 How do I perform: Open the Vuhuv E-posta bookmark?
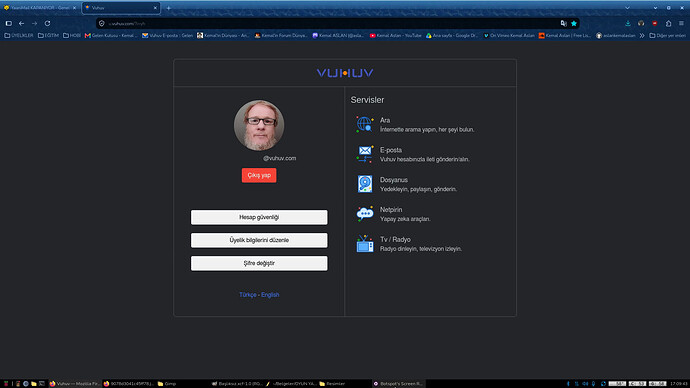167,36
